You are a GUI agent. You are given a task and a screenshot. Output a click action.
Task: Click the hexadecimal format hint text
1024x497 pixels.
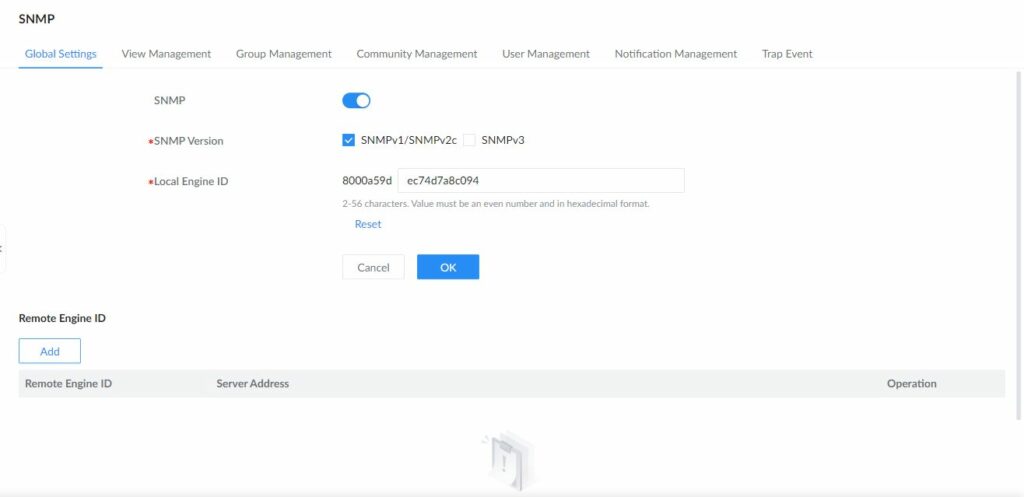click(496, 204)
